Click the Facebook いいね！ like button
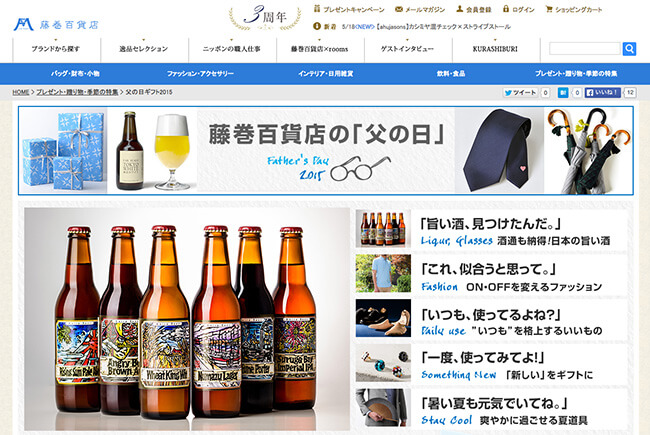 point(601,92)
